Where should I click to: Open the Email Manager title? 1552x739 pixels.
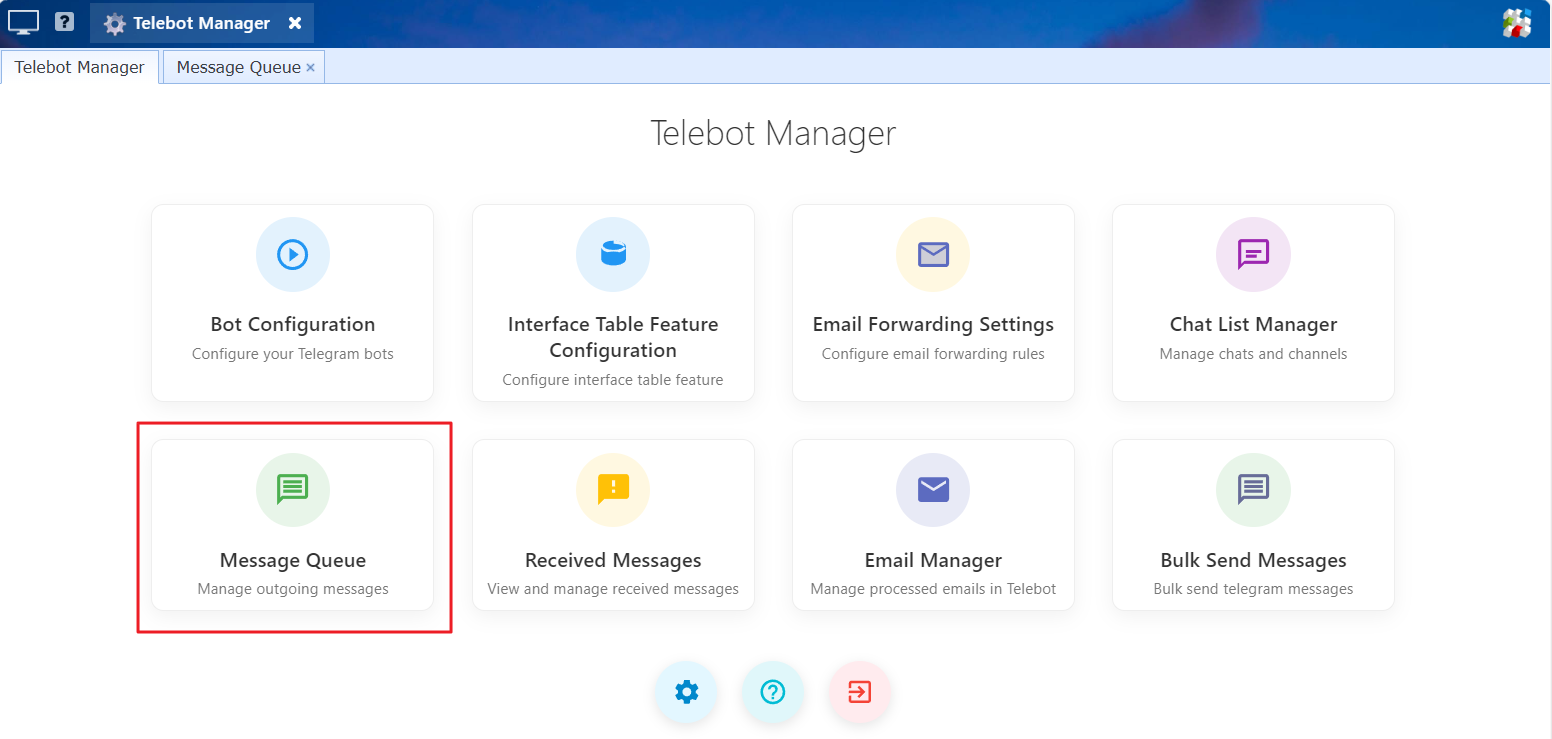933,560
